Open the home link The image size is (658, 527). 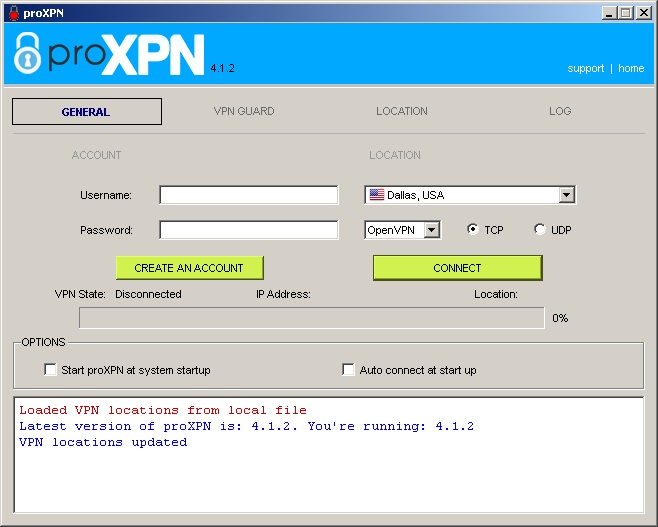[631, 68]
